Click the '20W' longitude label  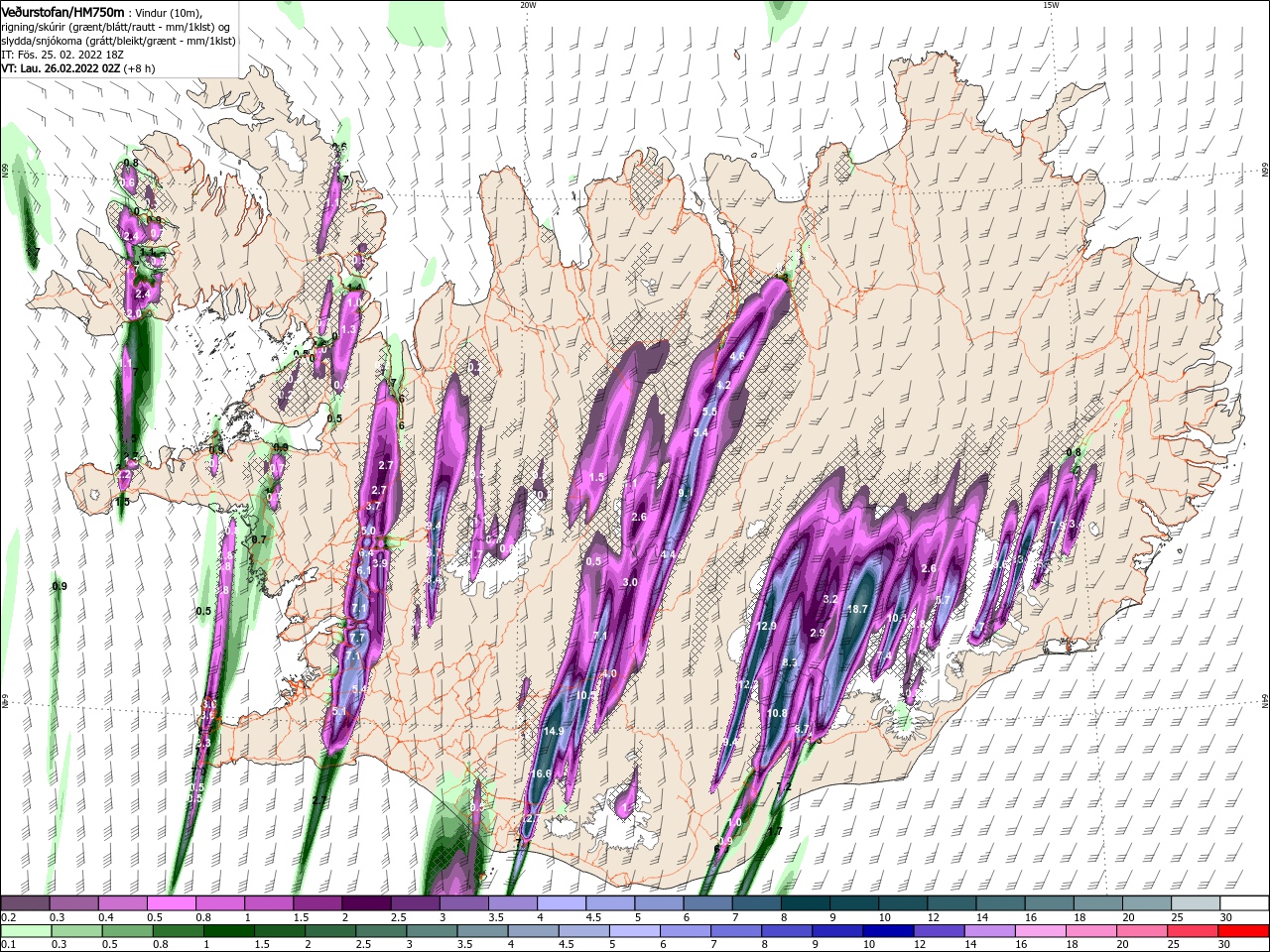point(528,5)
